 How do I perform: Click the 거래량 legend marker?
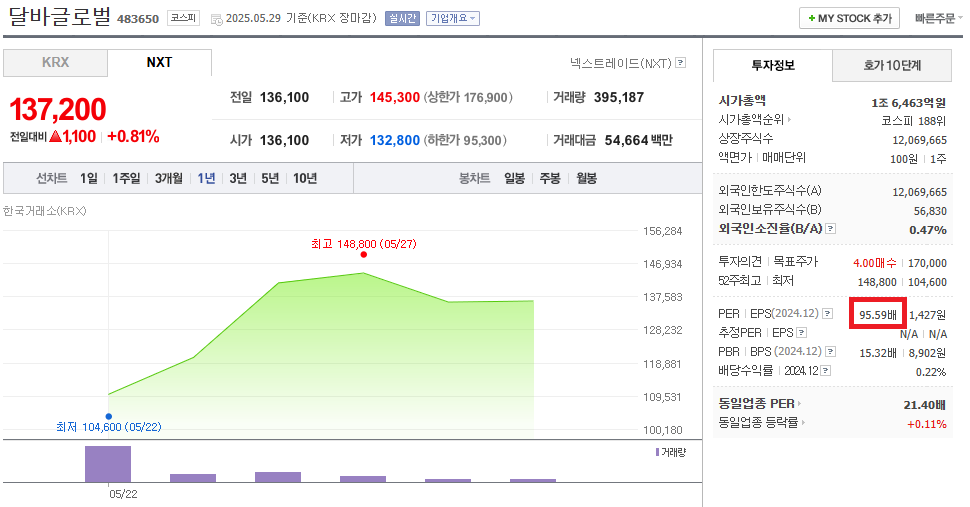click(657, 452)
